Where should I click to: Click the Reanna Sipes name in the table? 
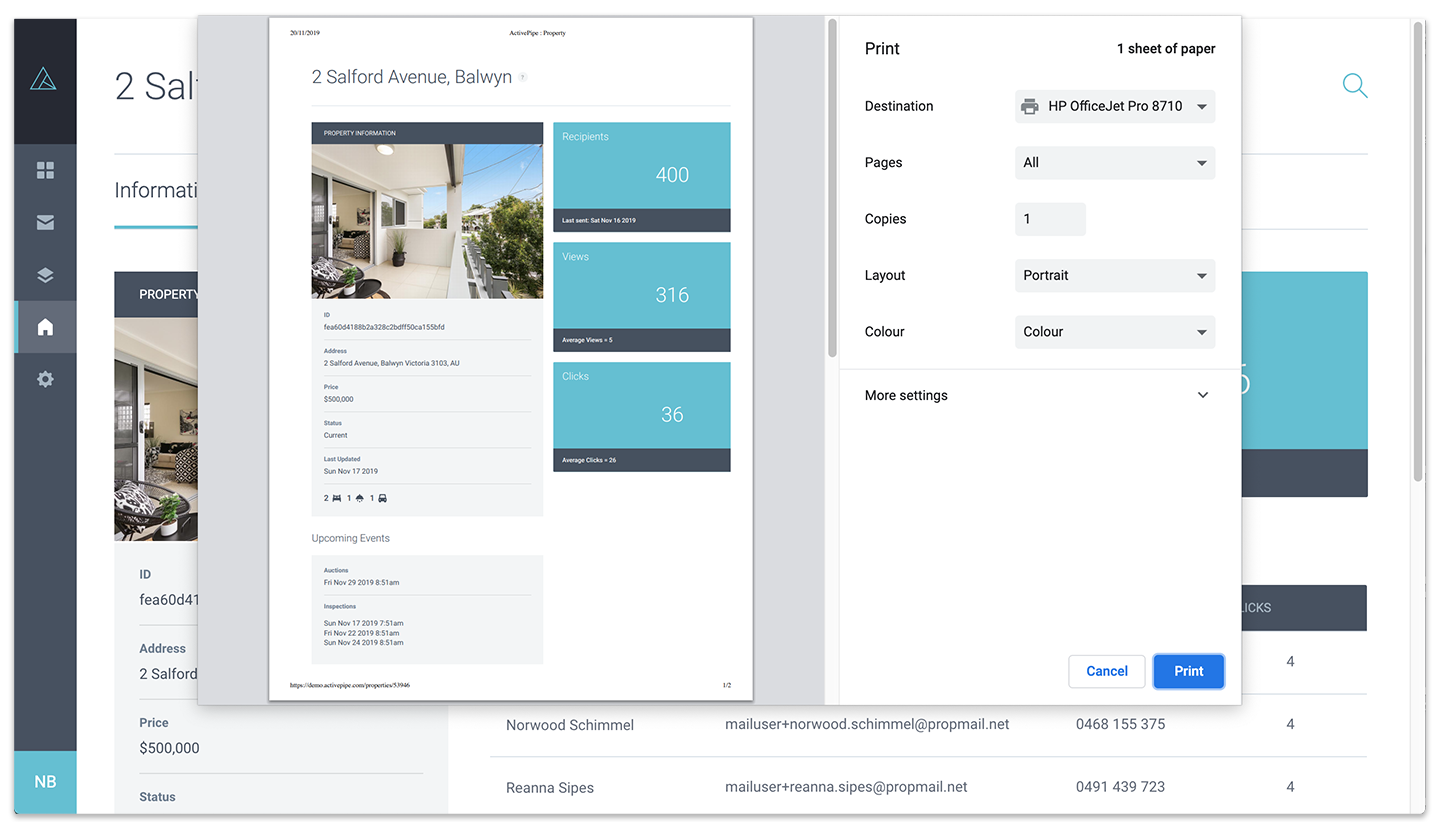click(x=550, y=788)
